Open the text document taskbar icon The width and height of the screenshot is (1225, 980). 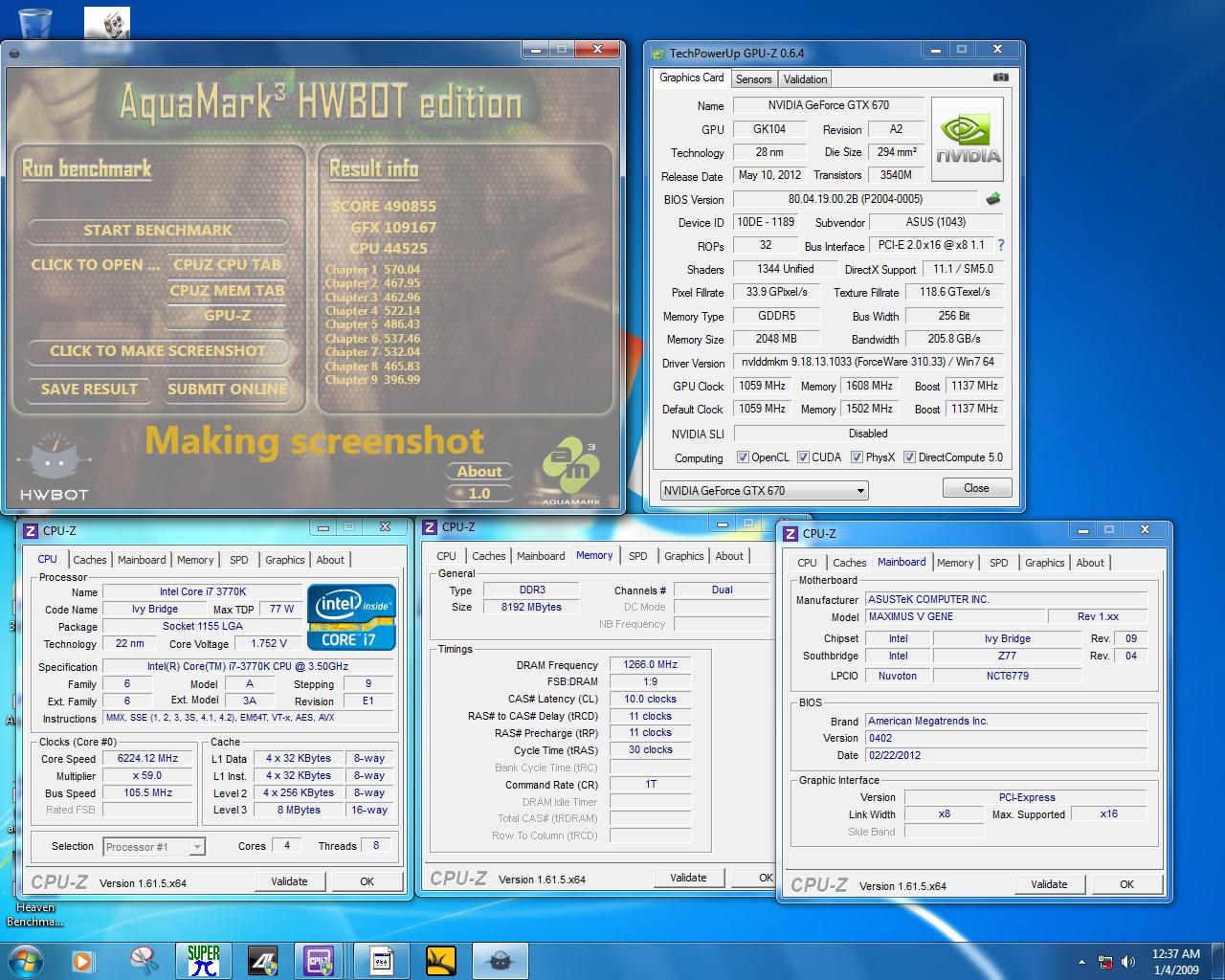coord(381,960)
